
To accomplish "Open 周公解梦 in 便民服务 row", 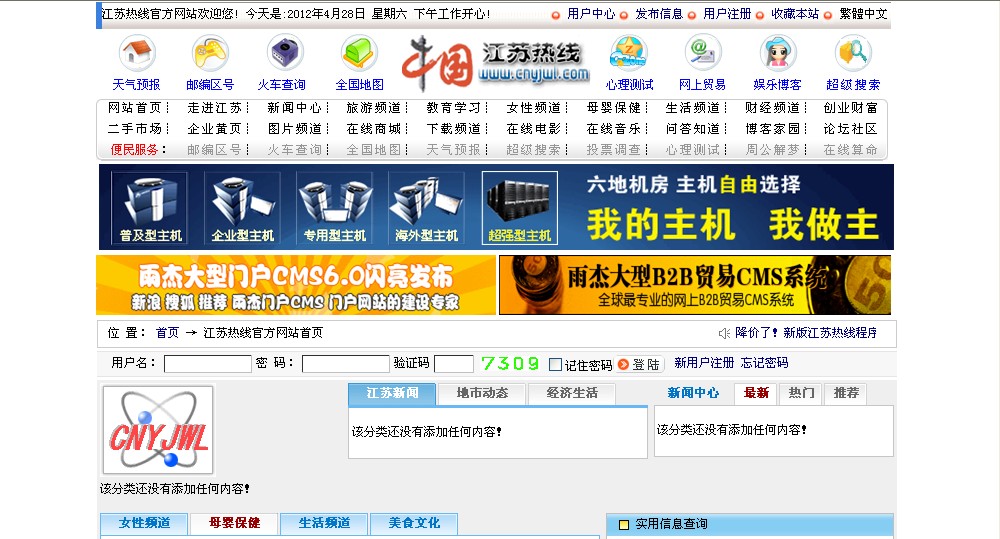I will pos(772,150).
